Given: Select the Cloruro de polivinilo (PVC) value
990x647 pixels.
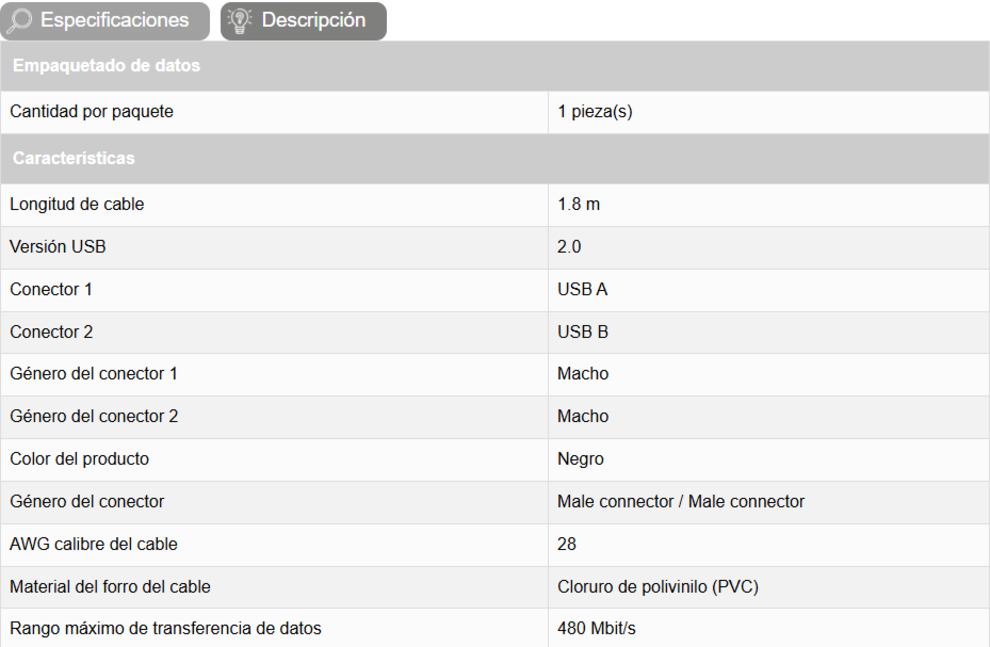Looking at the screenshot, I should point(657,587).
